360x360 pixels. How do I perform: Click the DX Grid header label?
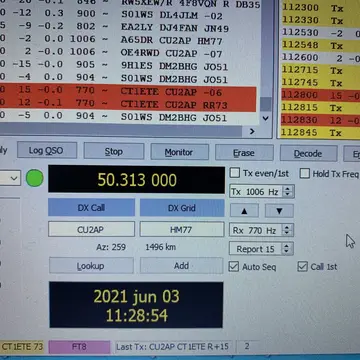coord(182,208)
